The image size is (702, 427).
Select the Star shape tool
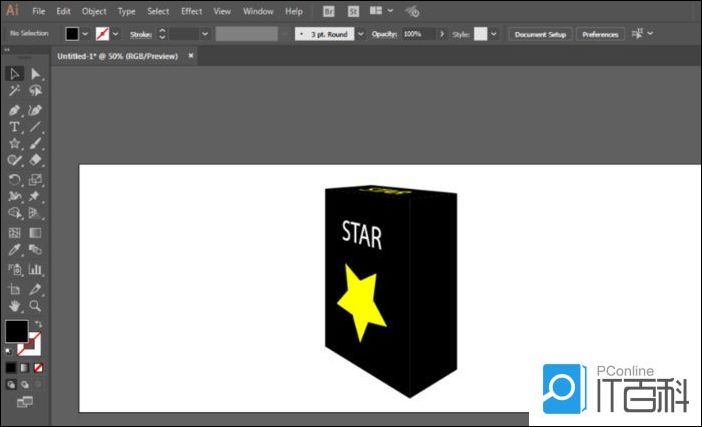(15, 144)
